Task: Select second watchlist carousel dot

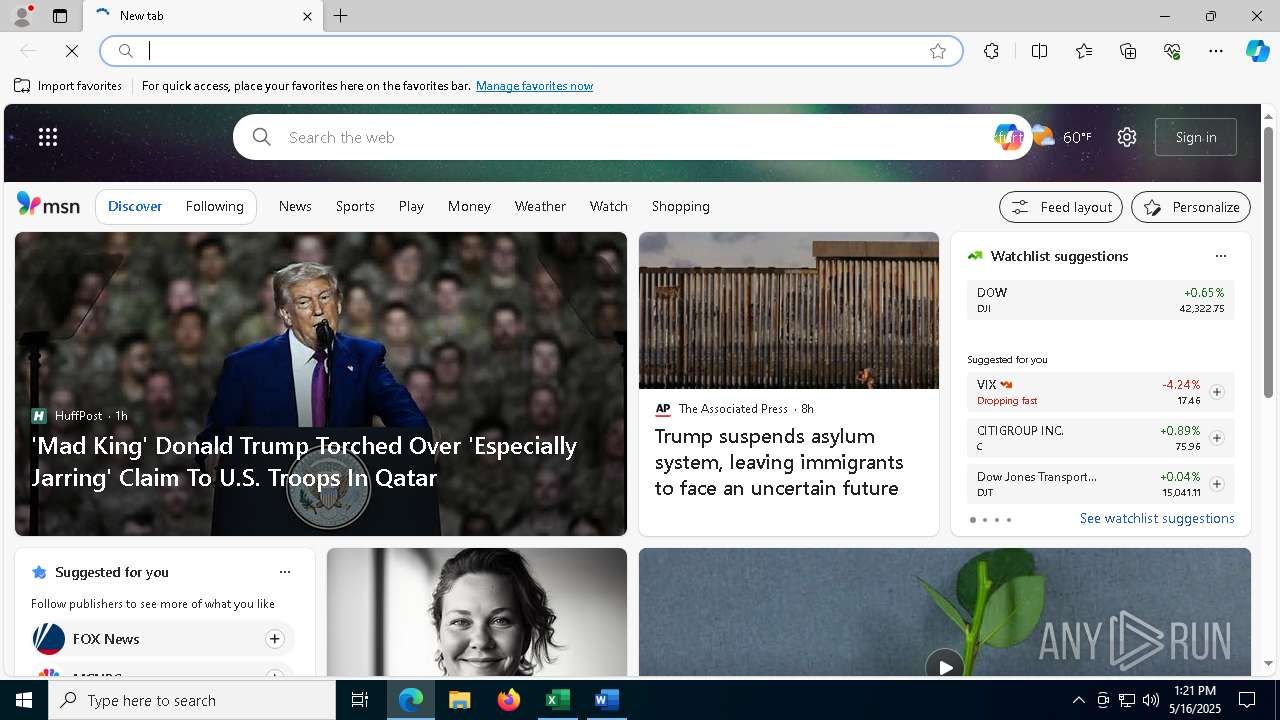Action: pos(984,520)
